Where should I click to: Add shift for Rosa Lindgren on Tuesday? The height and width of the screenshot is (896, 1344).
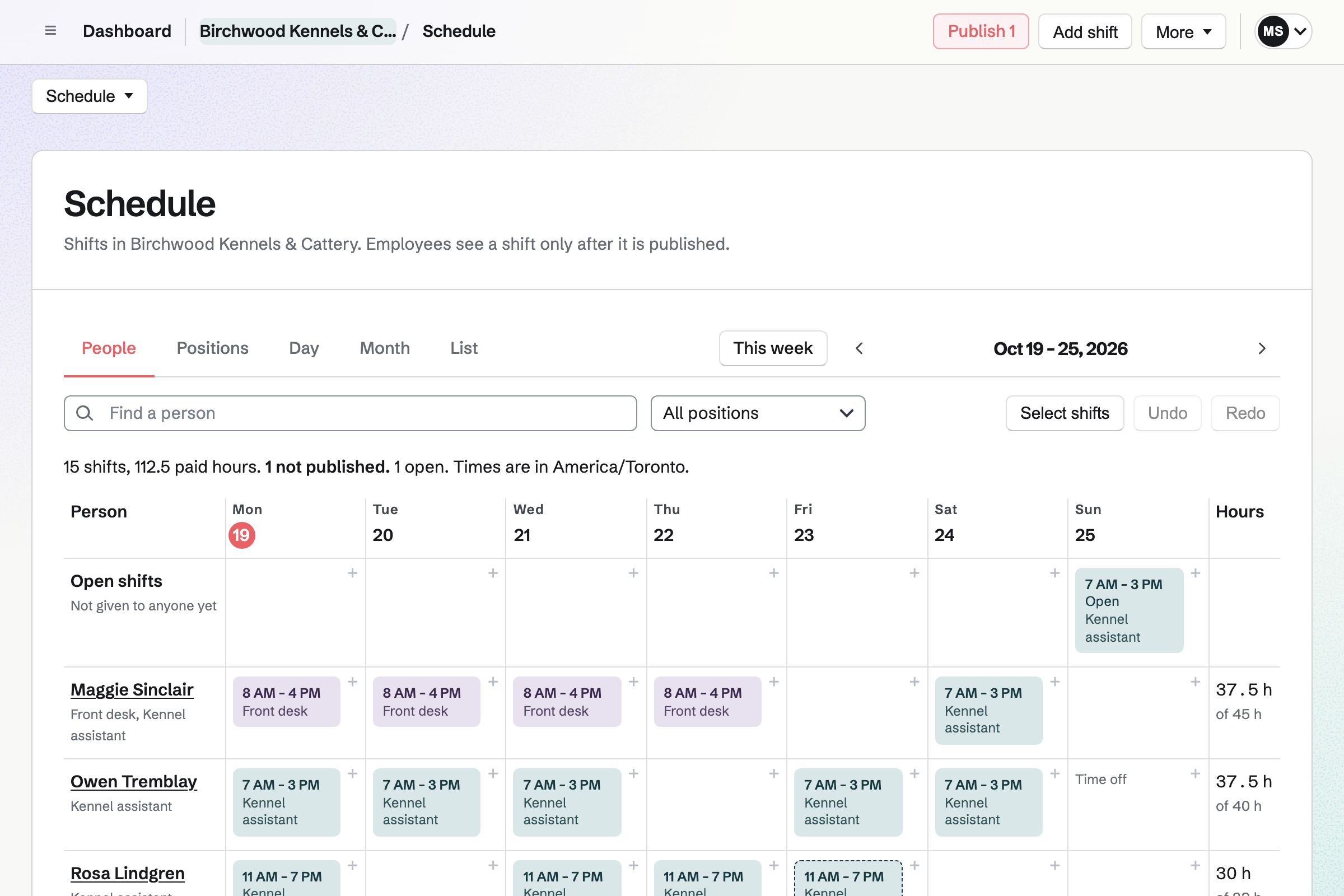point(493,866)
